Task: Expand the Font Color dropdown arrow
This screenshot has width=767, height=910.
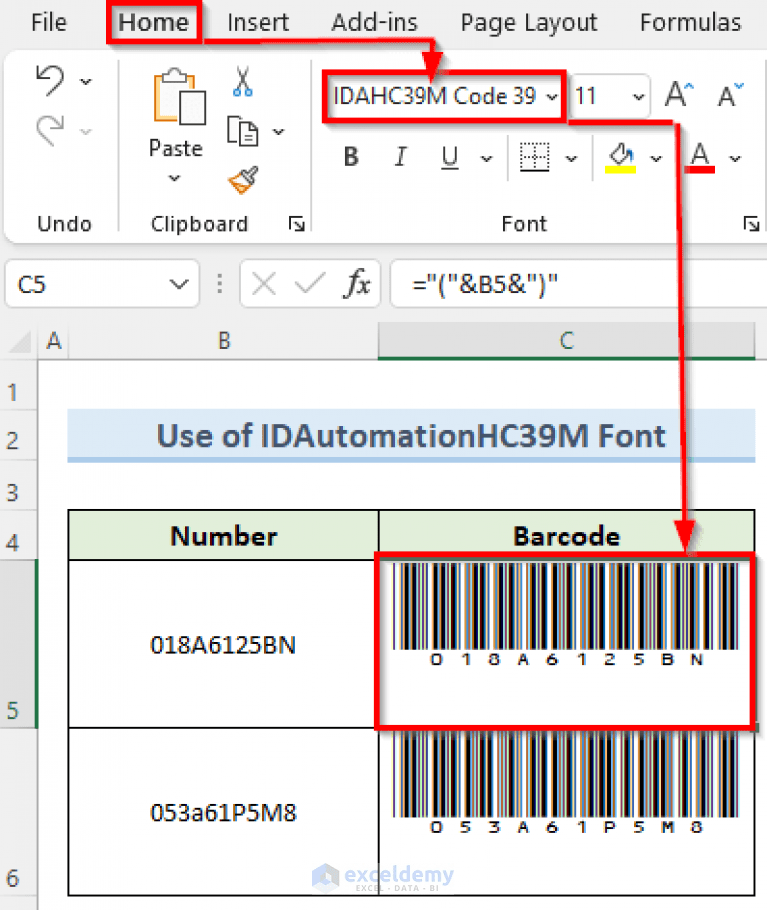Action: [735, 158]
